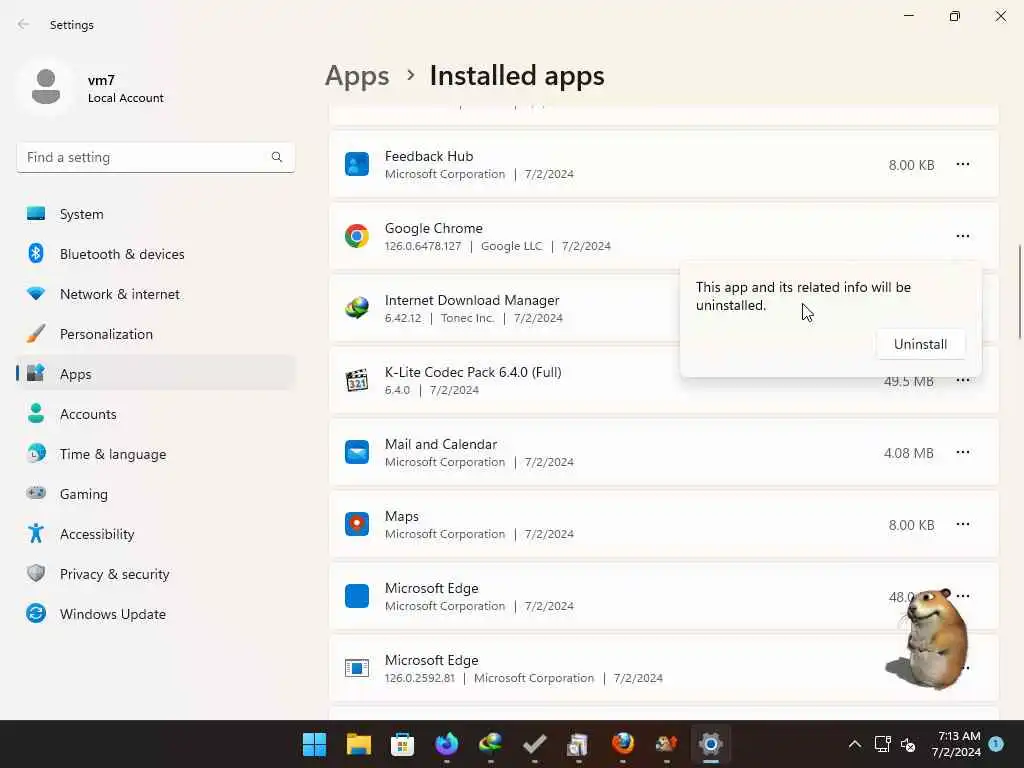Open the checkmark app on taskbar
The image size is (1024, 768).
[x=535, y=744]
